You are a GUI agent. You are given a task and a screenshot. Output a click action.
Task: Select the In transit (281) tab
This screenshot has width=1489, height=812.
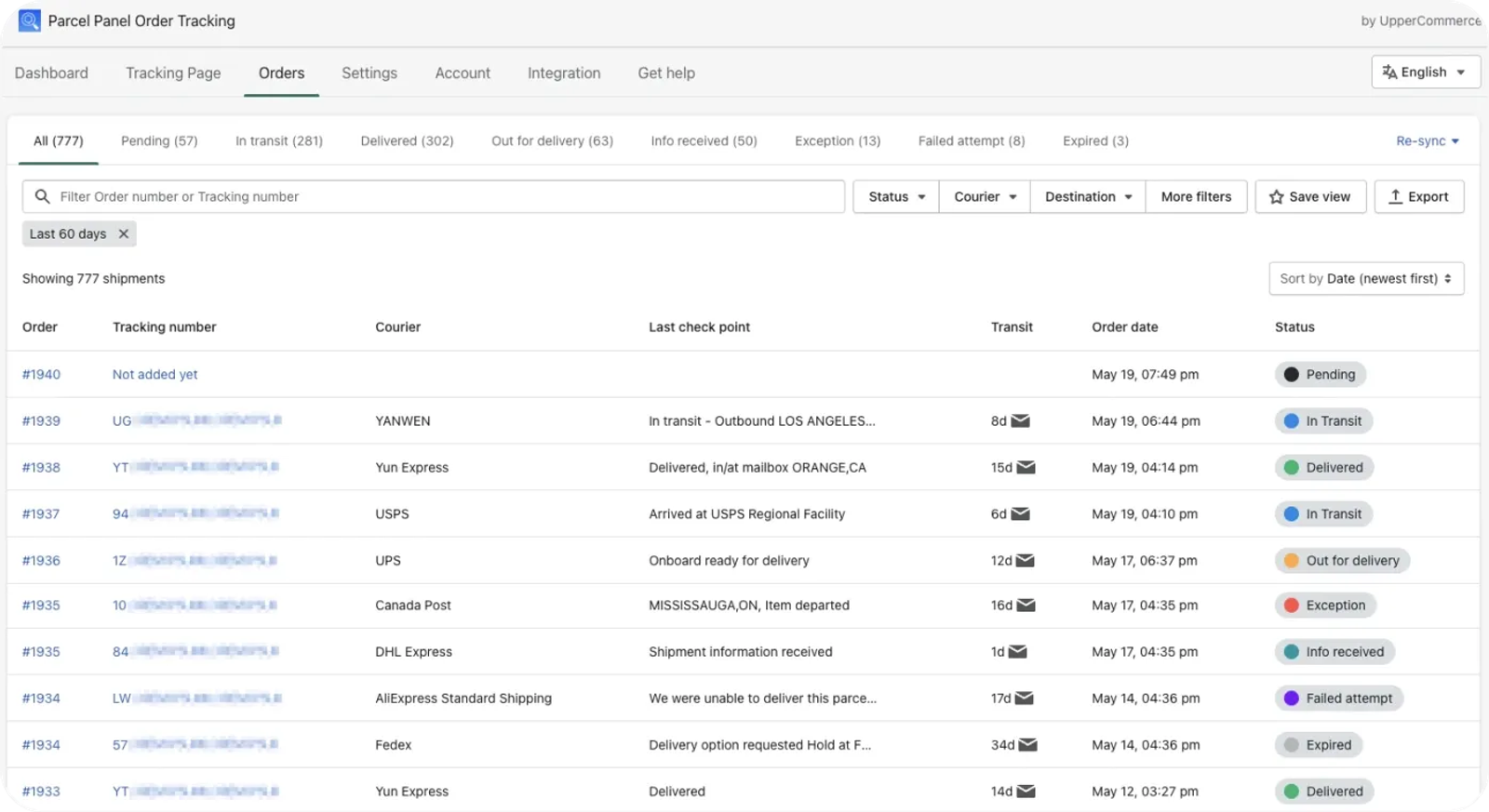[x=279, y=140]
